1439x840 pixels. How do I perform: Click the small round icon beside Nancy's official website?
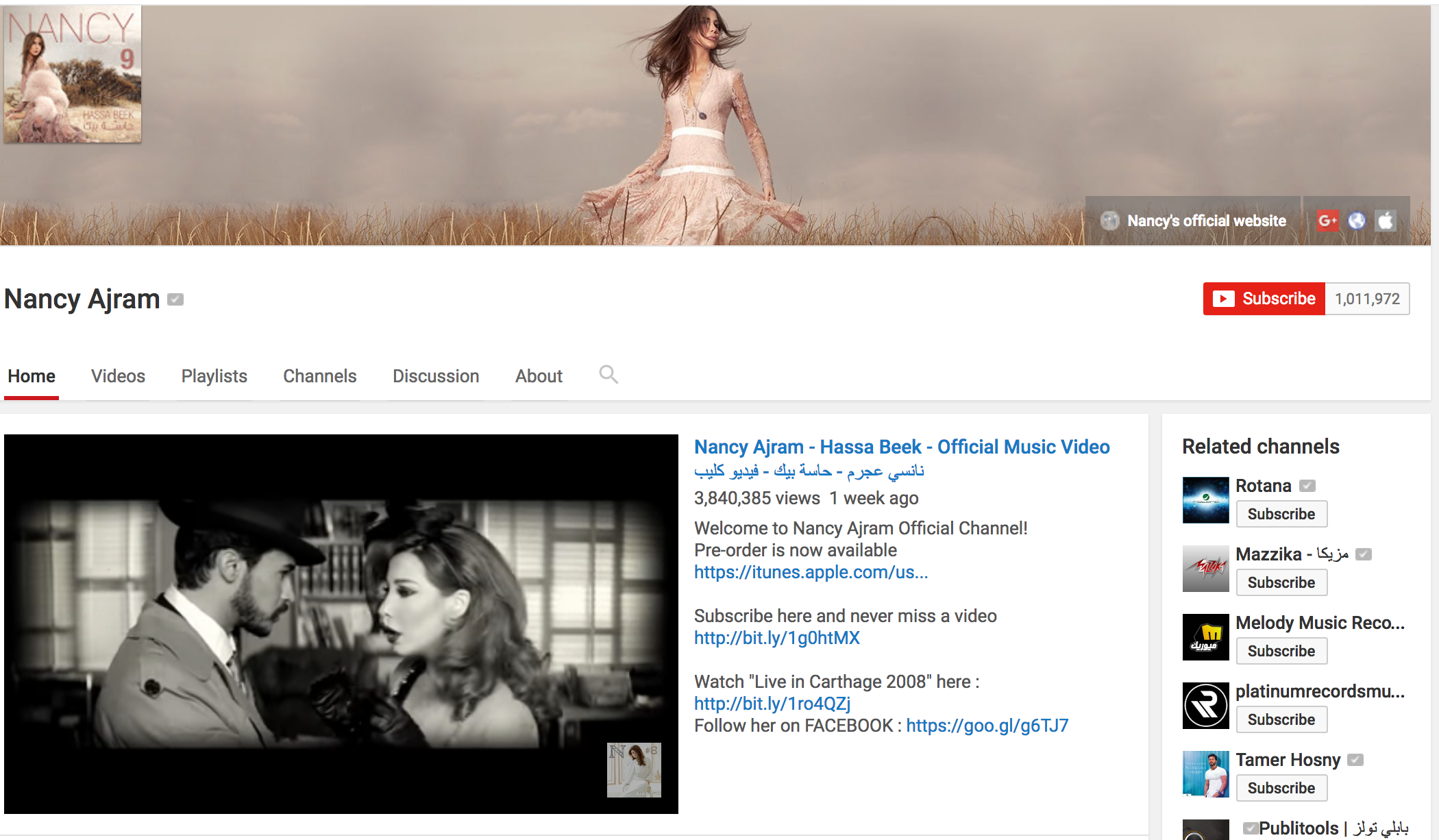click(1110, 221)
